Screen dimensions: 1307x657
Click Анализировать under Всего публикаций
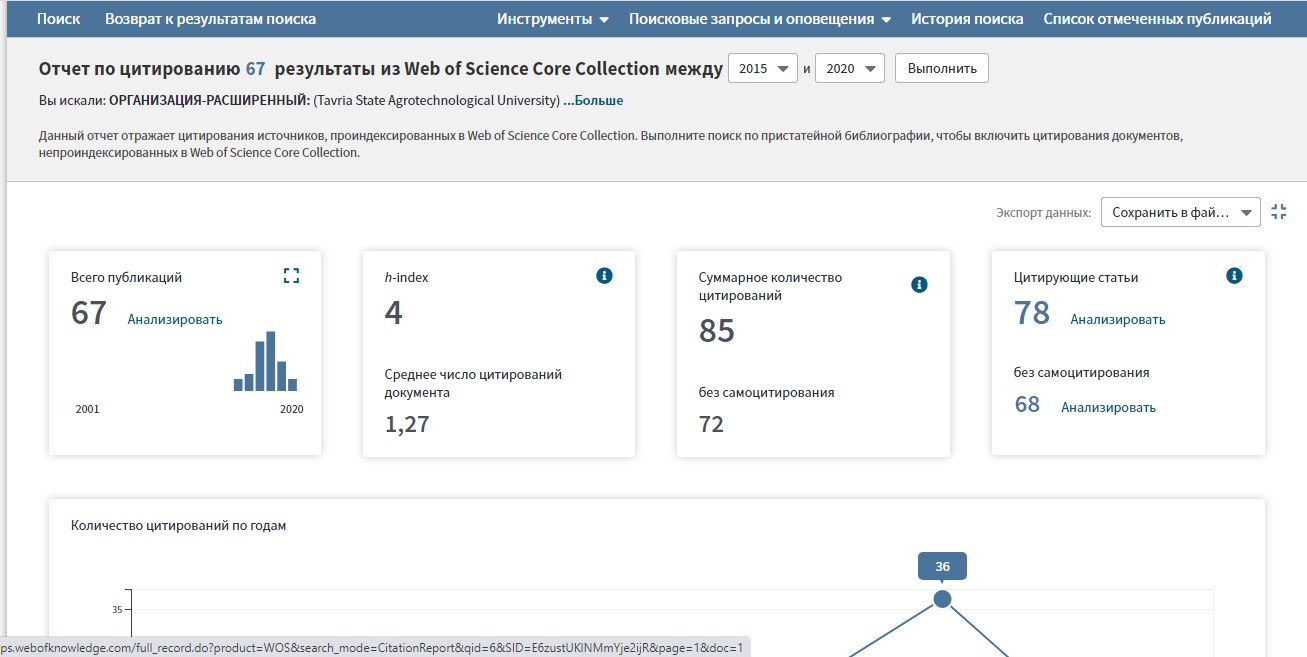(175, 320)
